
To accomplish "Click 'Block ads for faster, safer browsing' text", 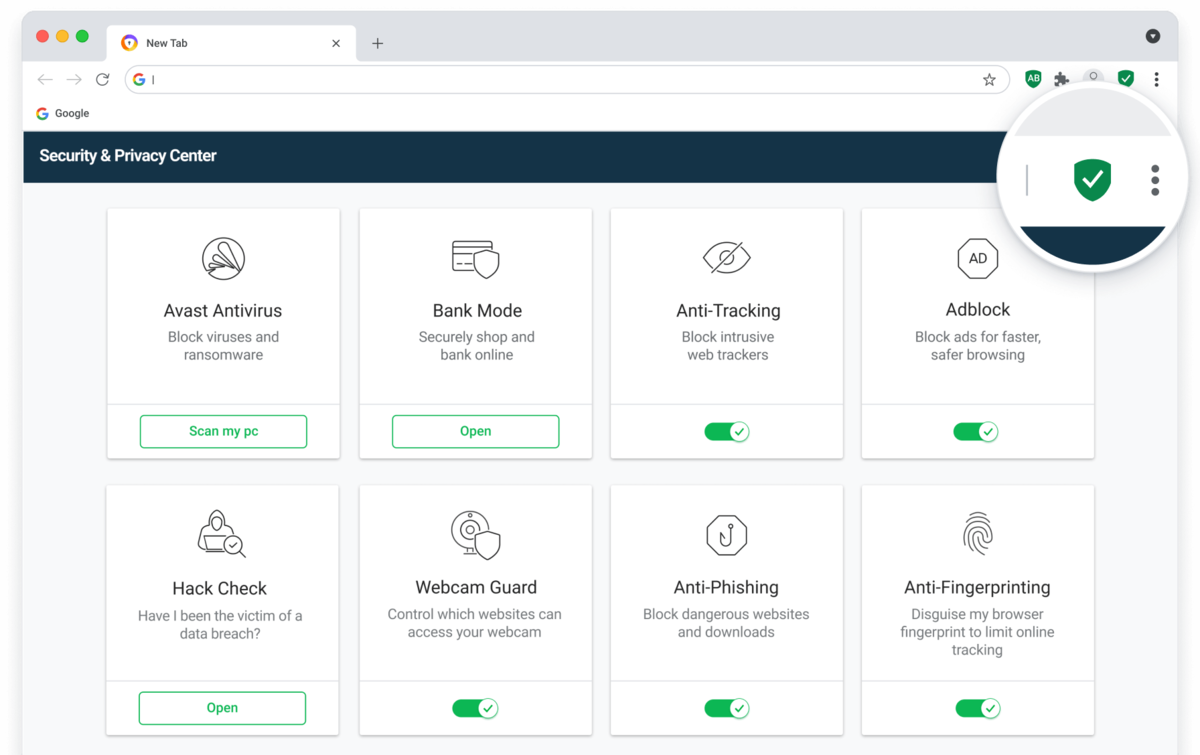I will (x=977, y=346).
